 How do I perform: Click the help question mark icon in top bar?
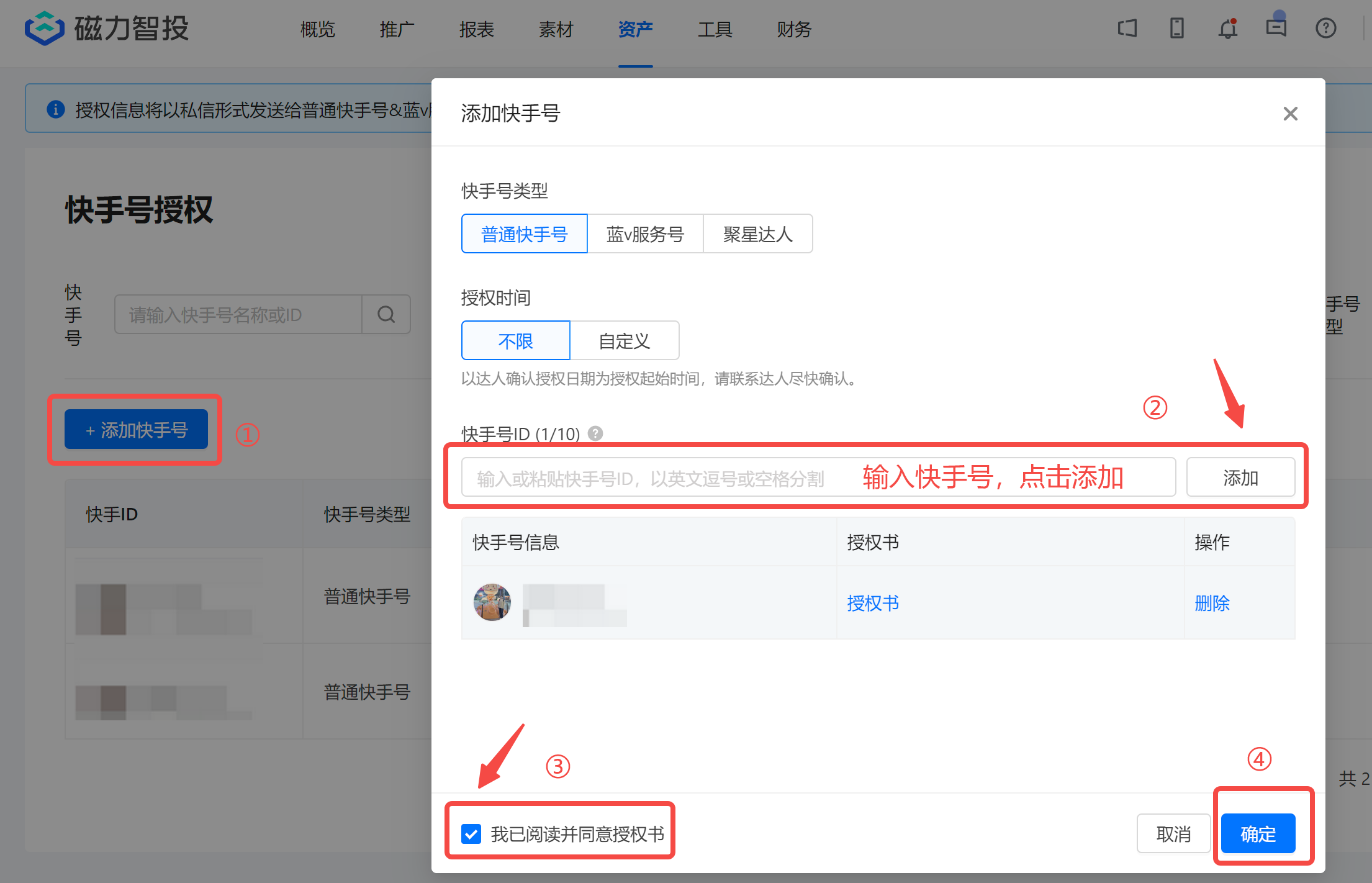point(1326,28)
